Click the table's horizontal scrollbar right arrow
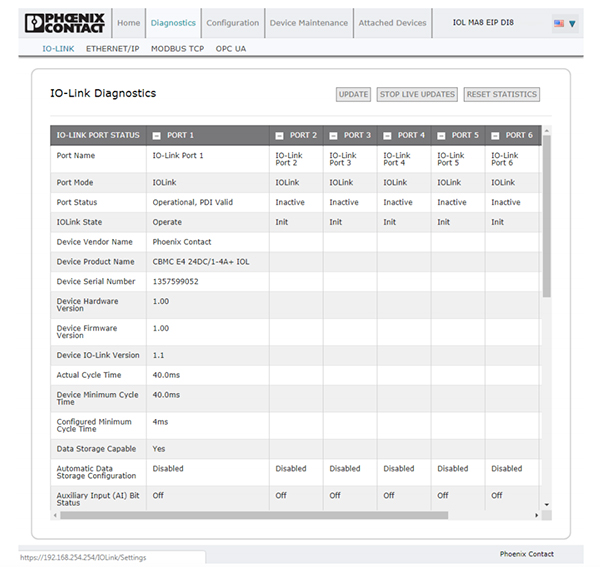The height and width of the screenshot is (567, 600). pyautogui.click(x=536, y=515)
